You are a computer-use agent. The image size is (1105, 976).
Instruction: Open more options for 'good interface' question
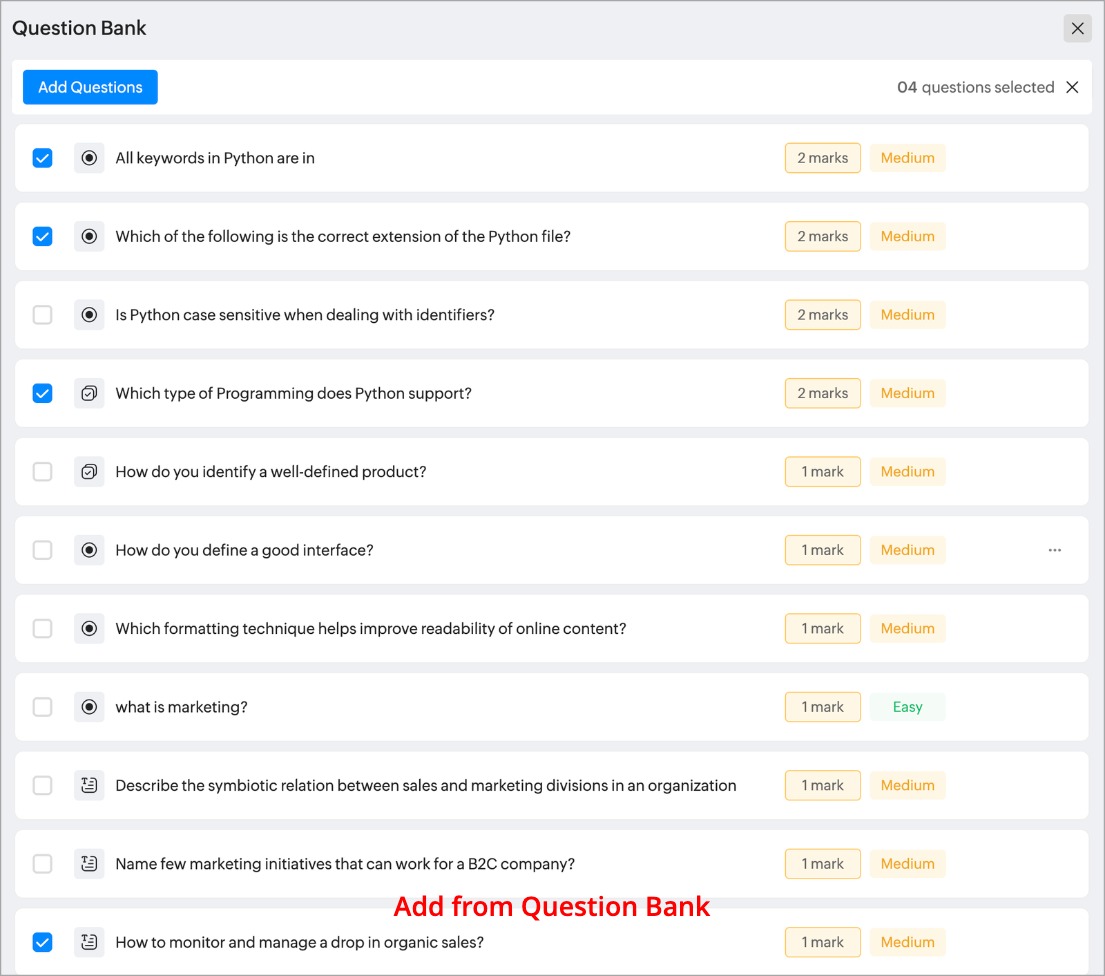coord(1055,550)
